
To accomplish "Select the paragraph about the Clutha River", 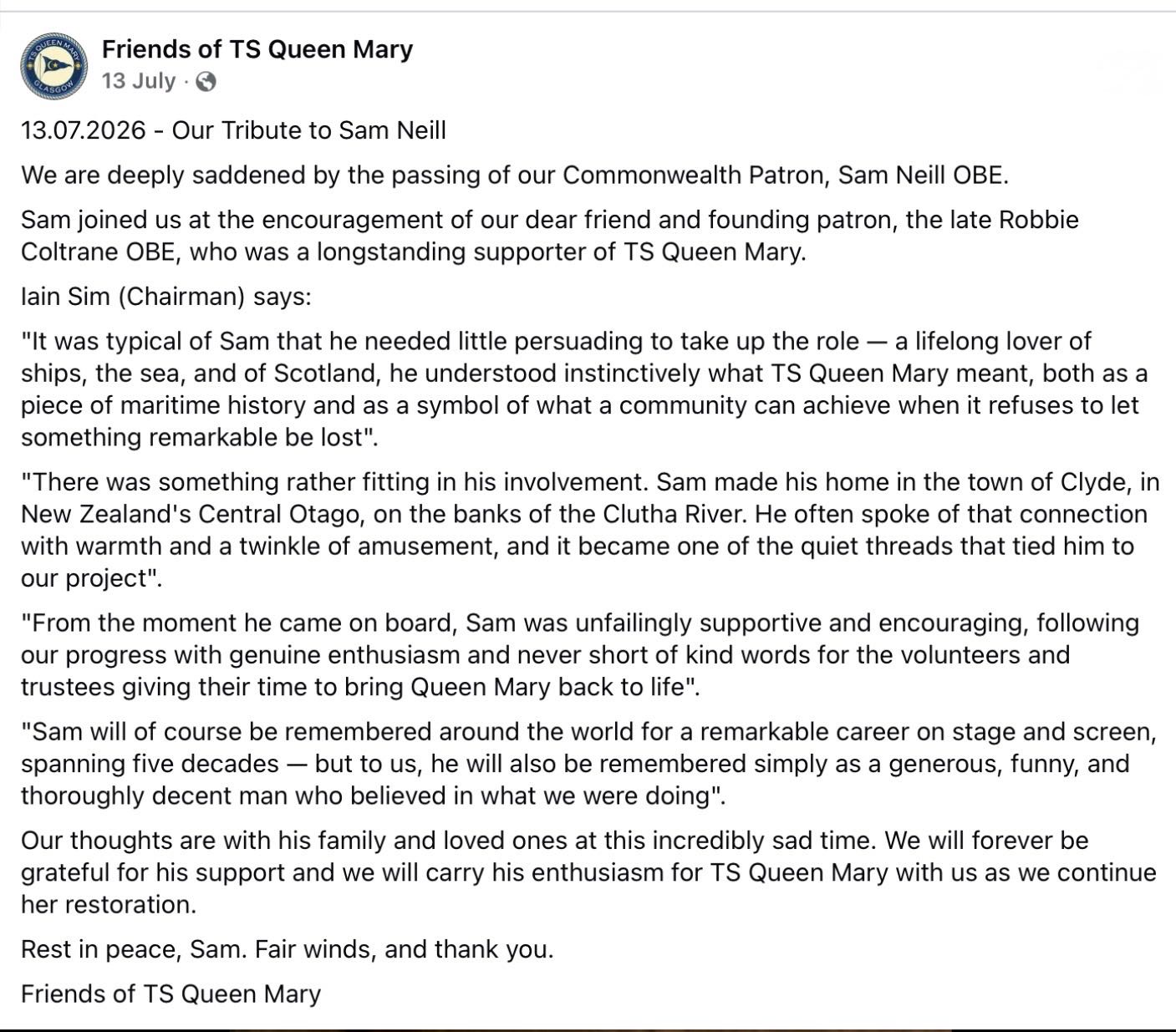I will coord(590,530).
